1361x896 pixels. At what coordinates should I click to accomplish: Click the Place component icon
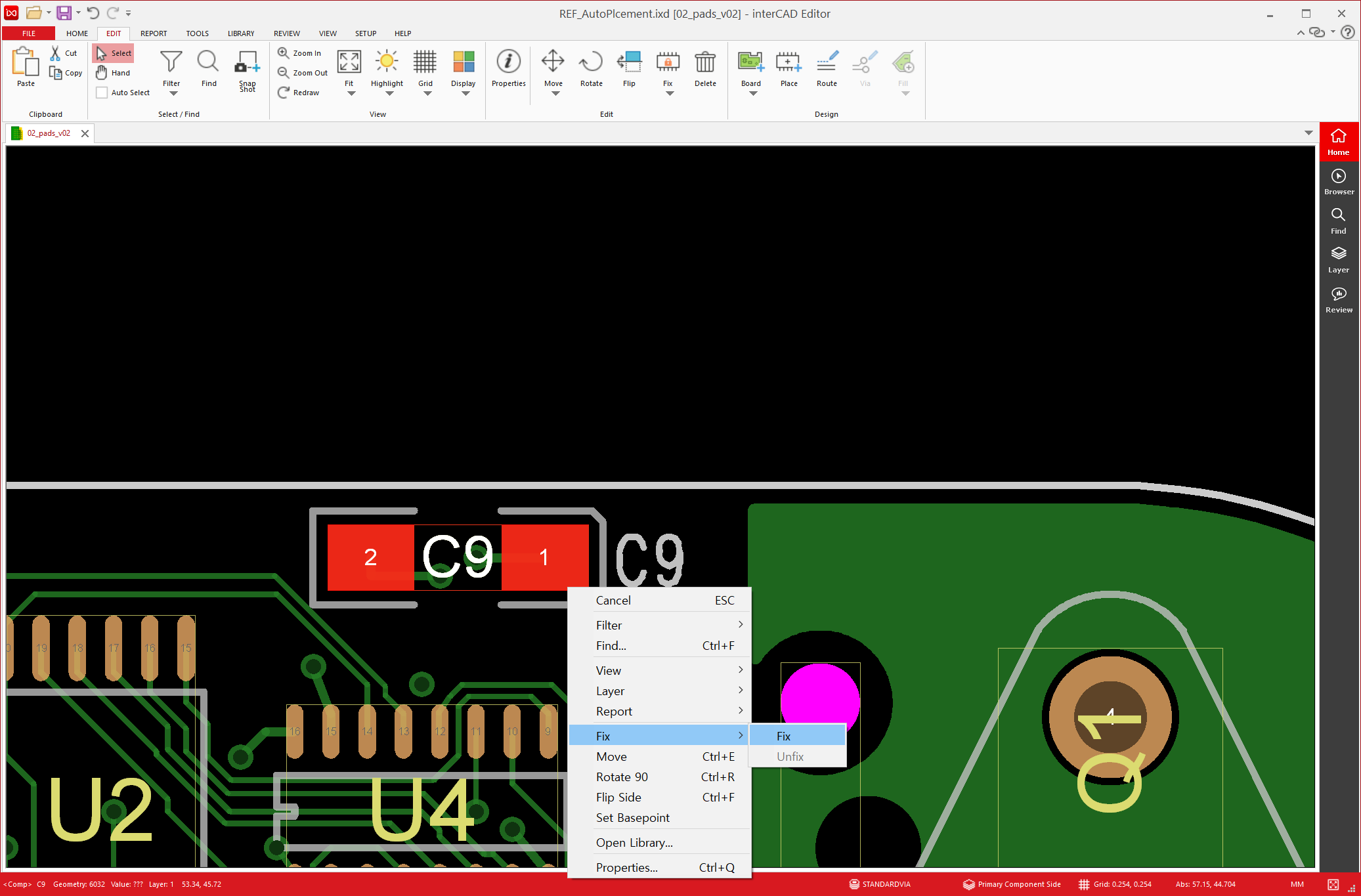click(789, 63)
